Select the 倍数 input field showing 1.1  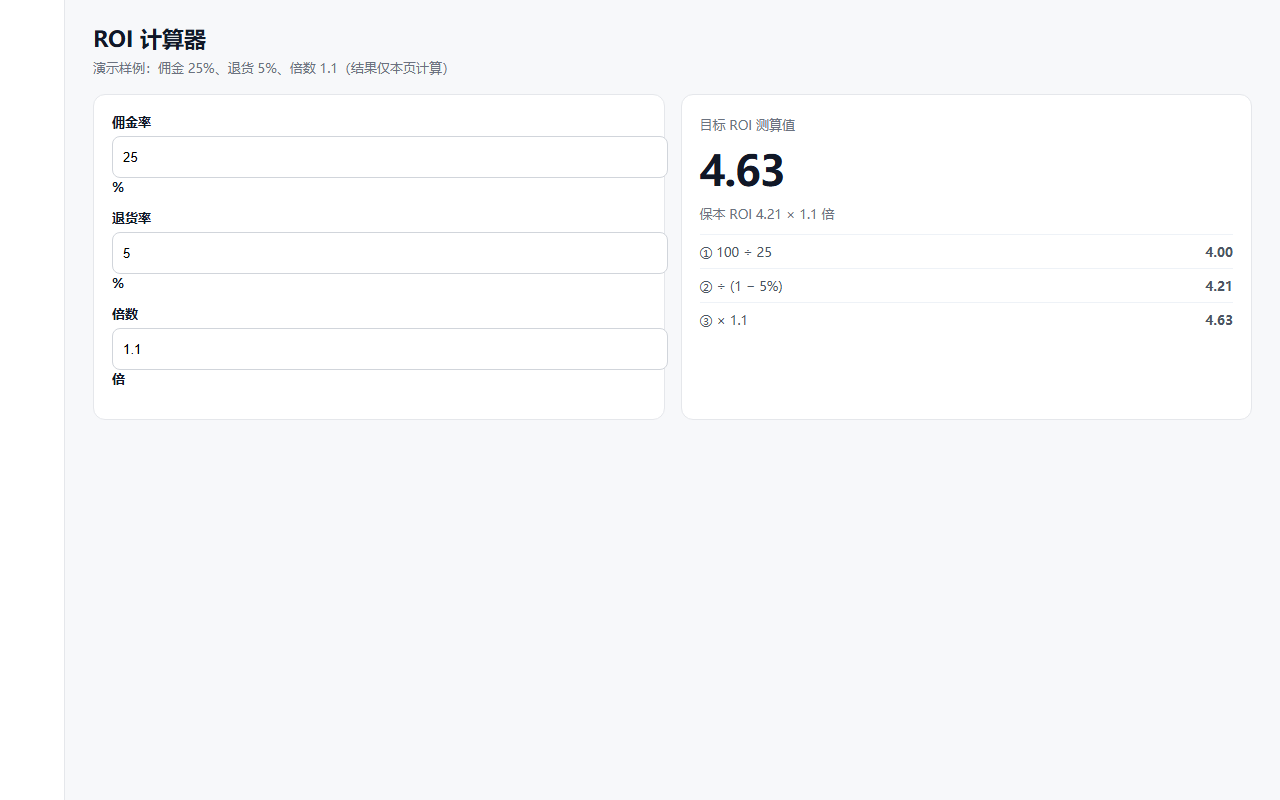point(389,349)
